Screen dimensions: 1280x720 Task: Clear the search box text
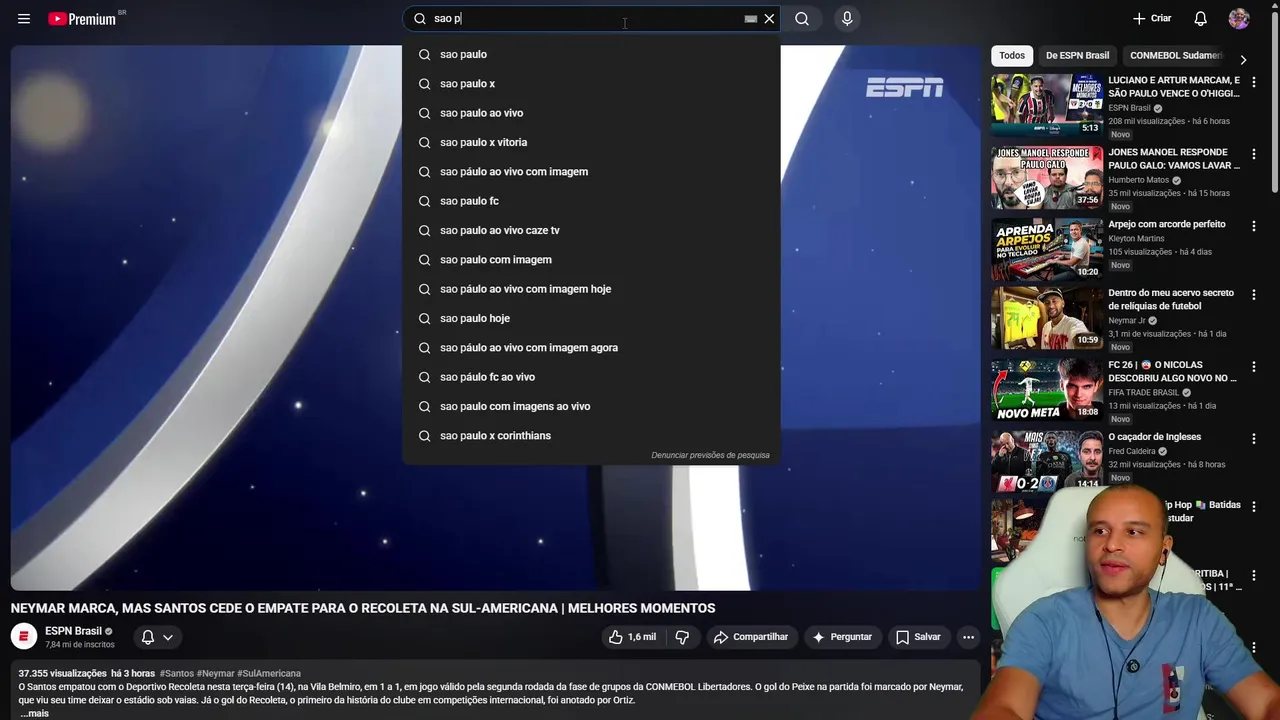[769, 18]
